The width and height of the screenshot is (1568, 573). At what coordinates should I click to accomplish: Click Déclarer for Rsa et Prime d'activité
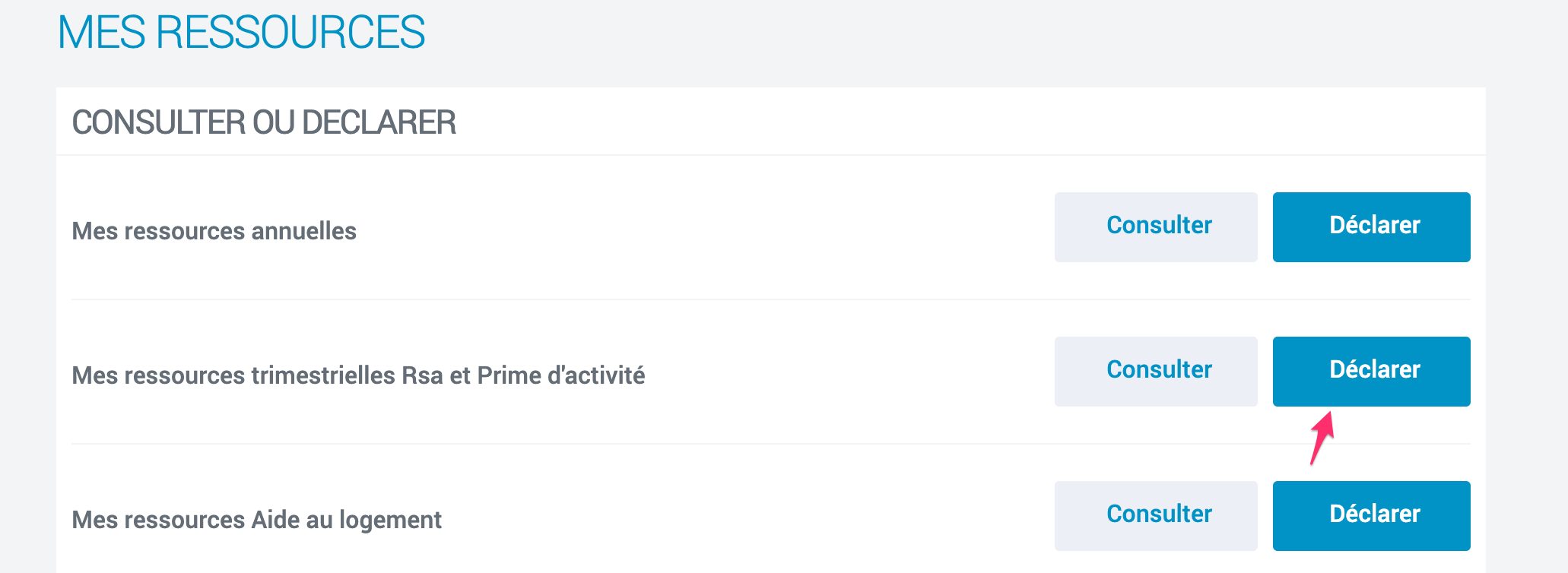pos(1371,371)
